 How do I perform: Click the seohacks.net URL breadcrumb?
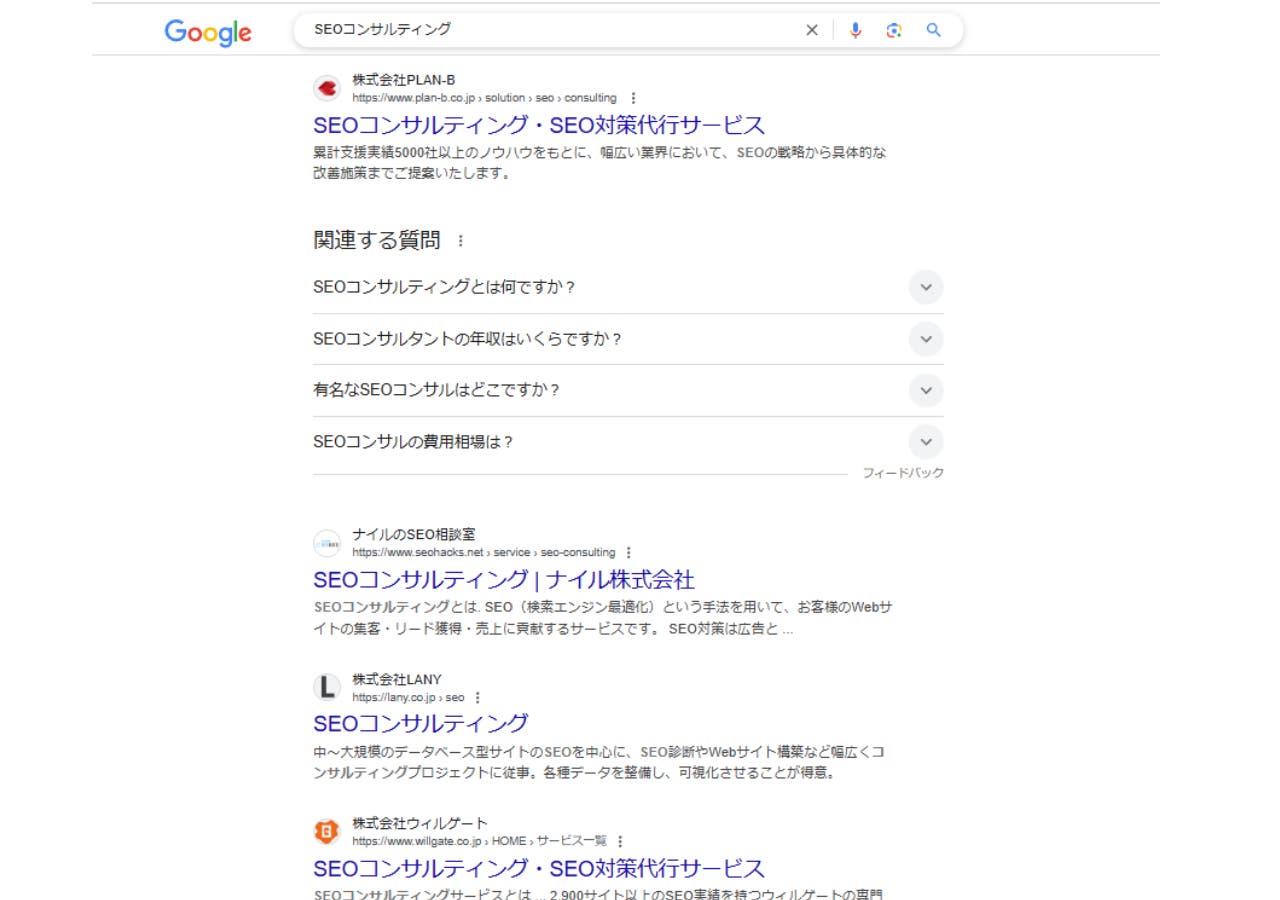coord(484,552)
